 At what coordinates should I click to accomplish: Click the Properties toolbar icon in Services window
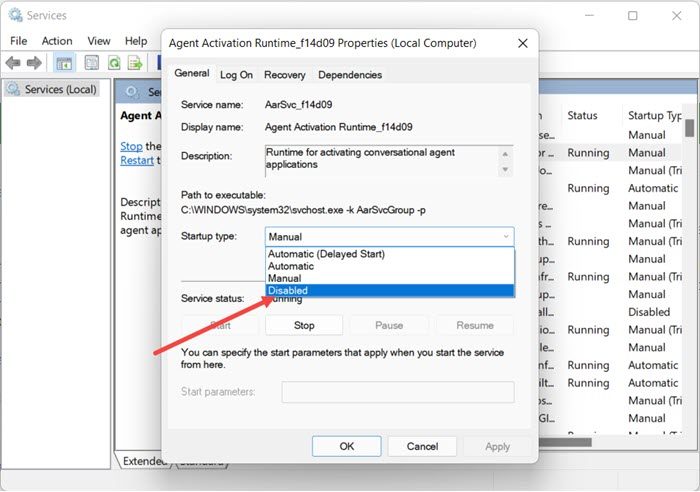92,63
